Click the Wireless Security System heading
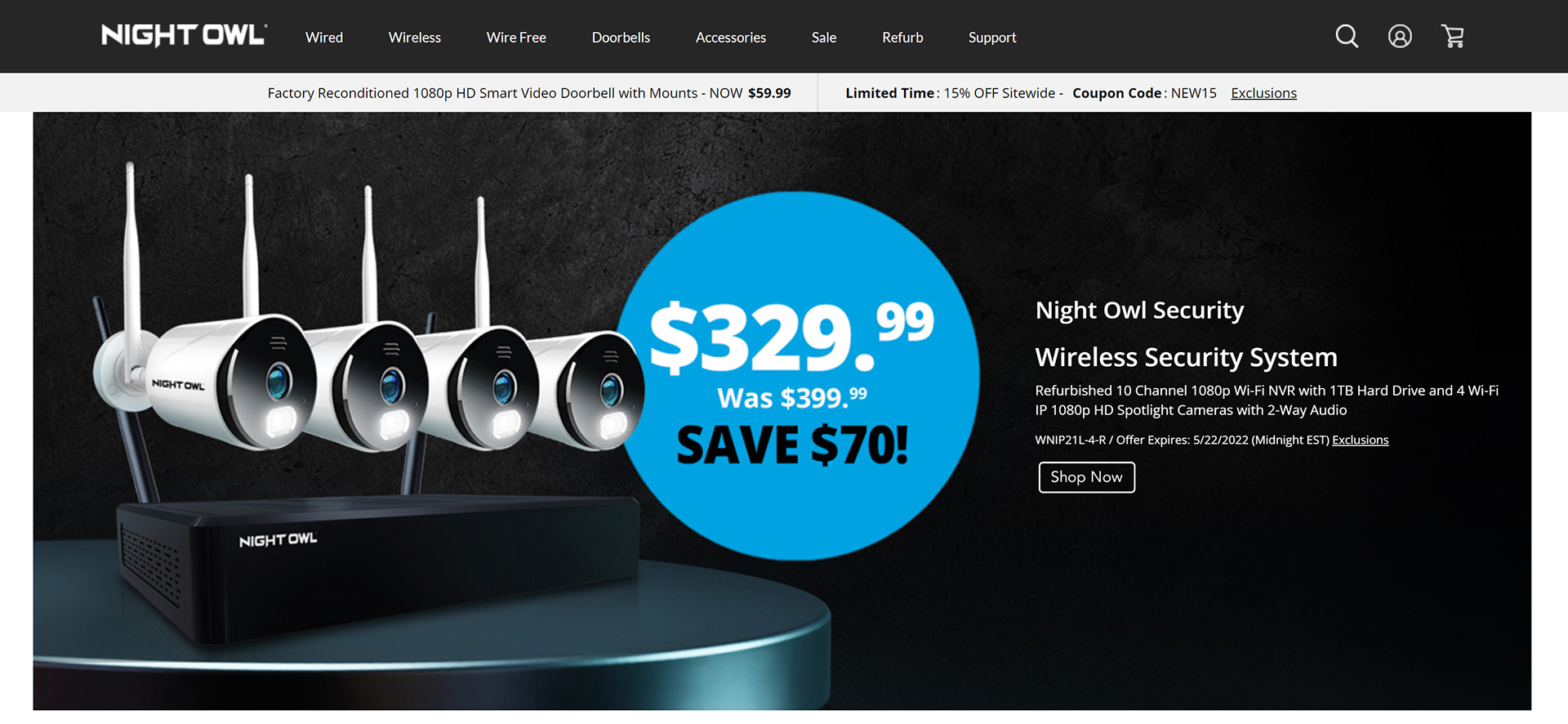 [1186, 357]
